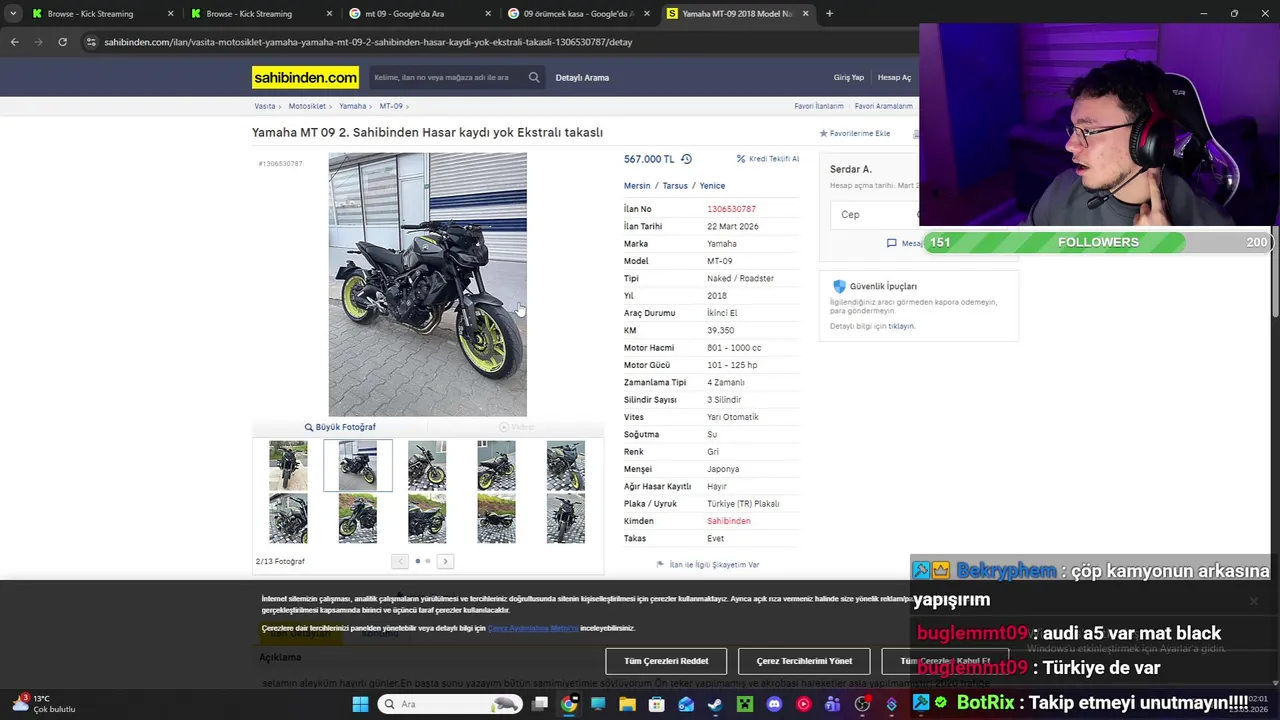The width and height of the screenshot is (1280, 720).
Task: Open OBS Studio from the taskbar
Action: click(x=862, y=704)
